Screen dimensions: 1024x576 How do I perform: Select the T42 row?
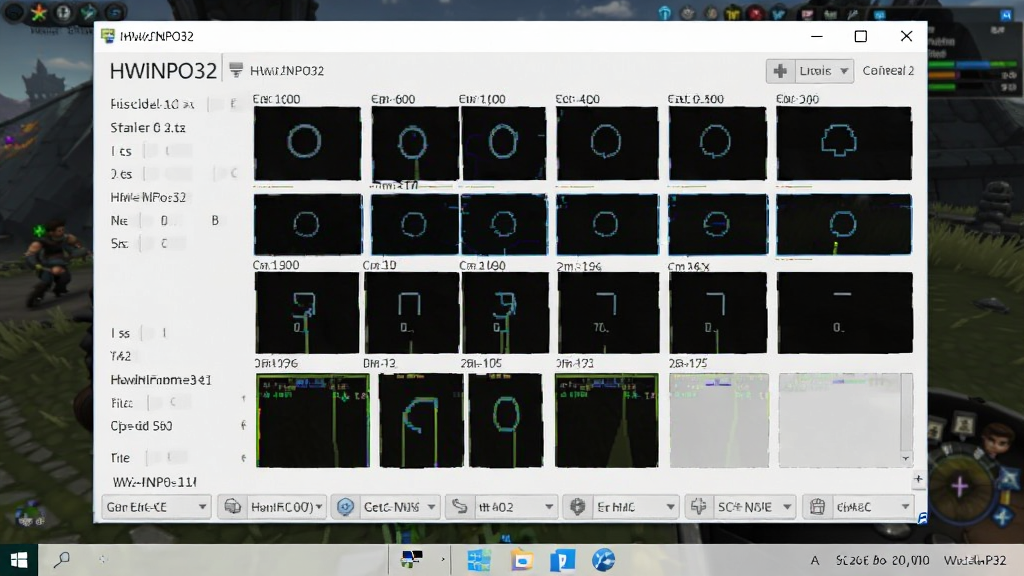(121, 356)
